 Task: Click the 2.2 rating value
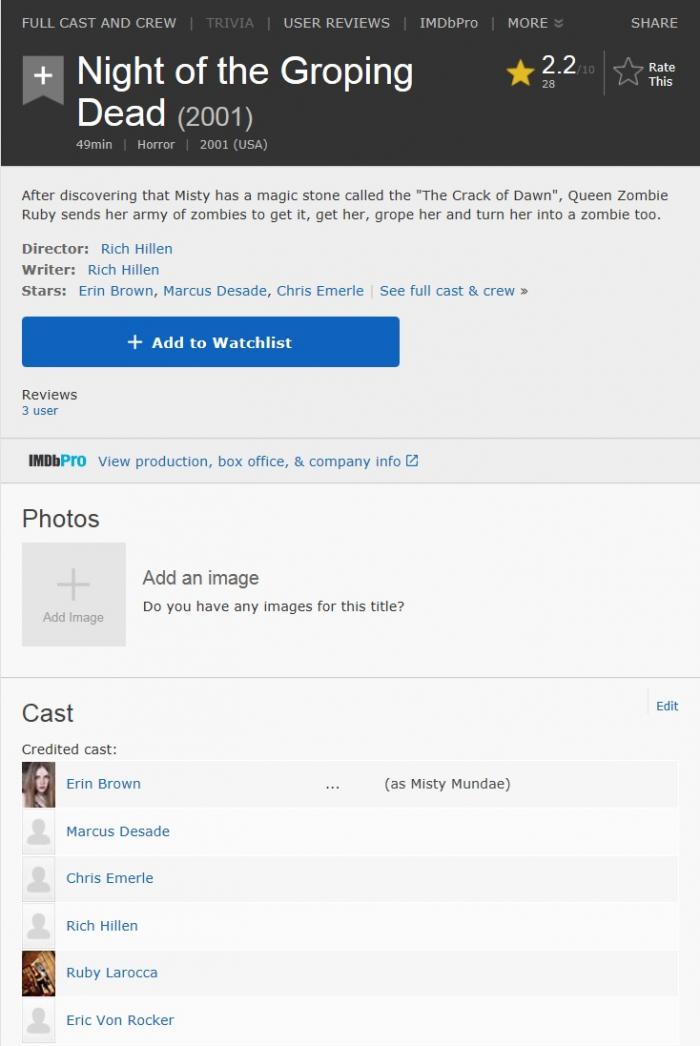[559, 65]
